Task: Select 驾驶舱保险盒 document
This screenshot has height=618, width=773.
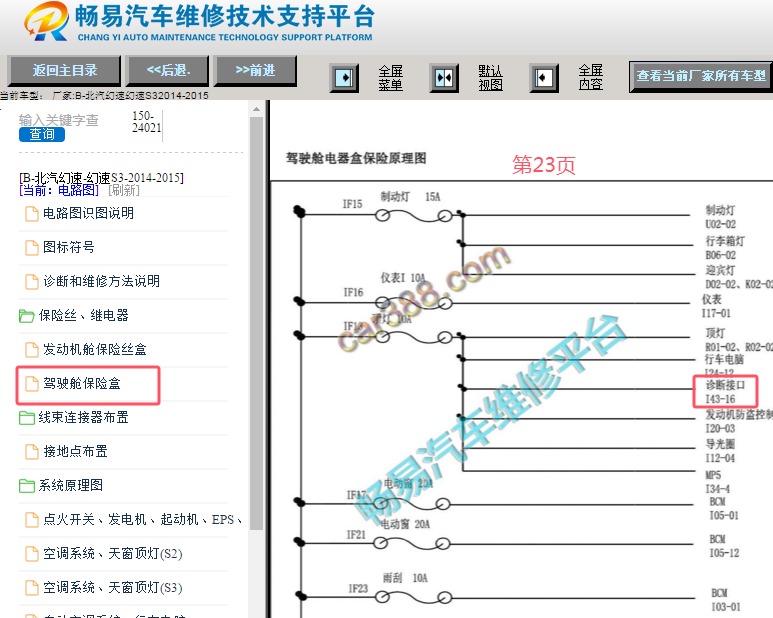Action: coord(82,383)
